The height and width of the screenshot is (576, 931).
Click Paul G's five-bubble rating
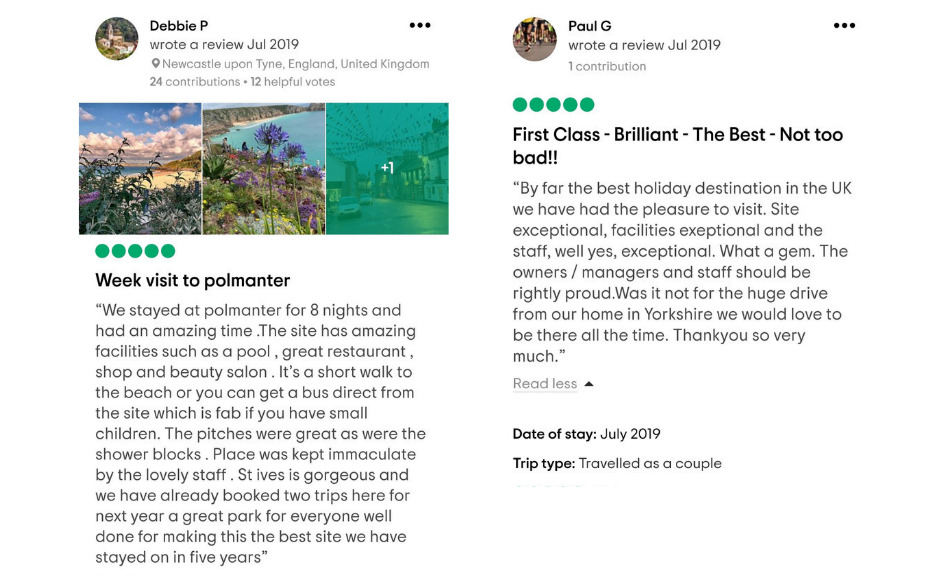[x=553, y=105]
